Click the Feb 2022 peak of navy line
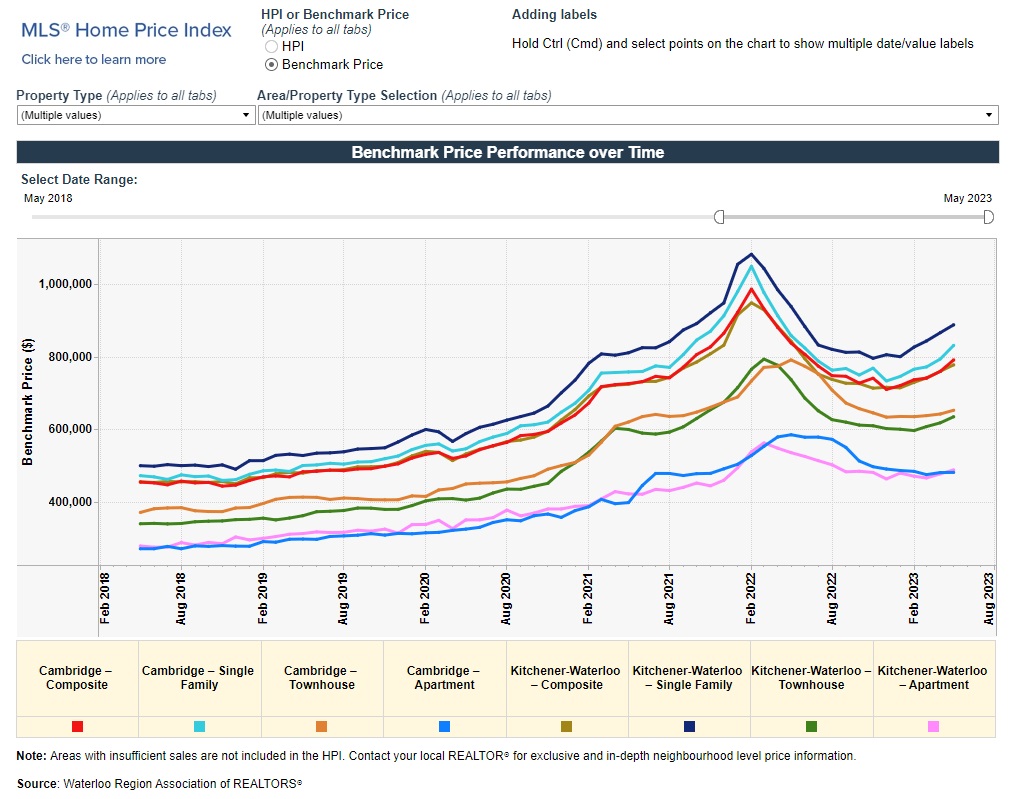The image size is (1010, 799). pos(751,254)
